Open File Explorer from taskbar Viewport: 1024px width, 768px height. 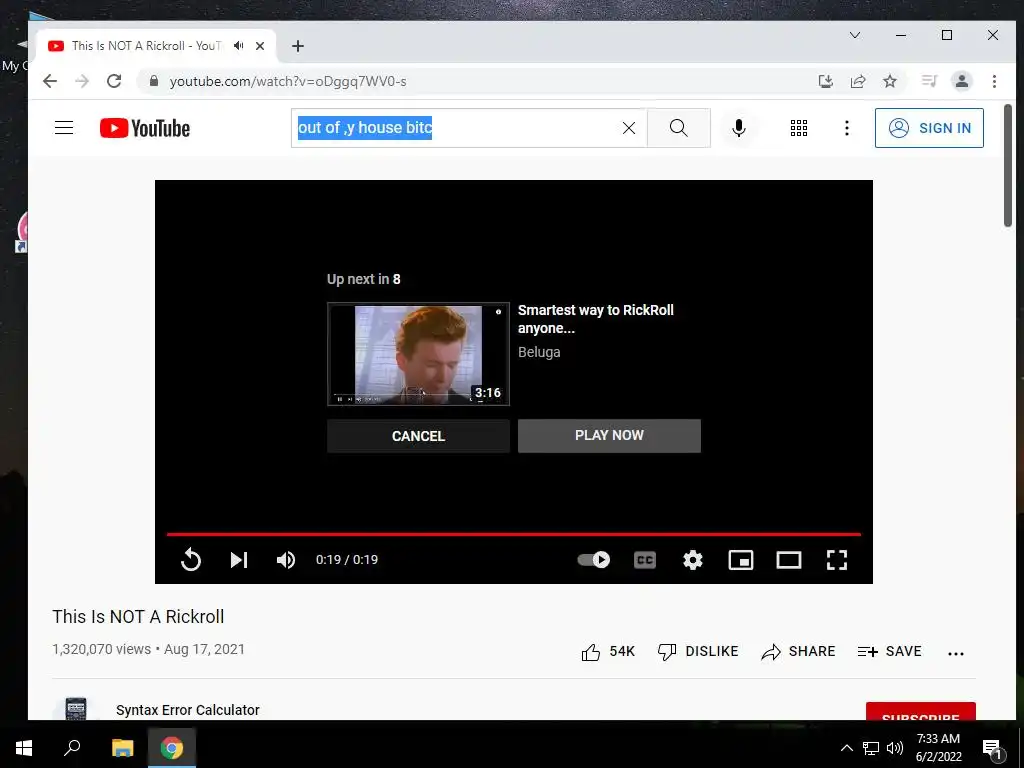pyautogui.click(x=122, y=748)
